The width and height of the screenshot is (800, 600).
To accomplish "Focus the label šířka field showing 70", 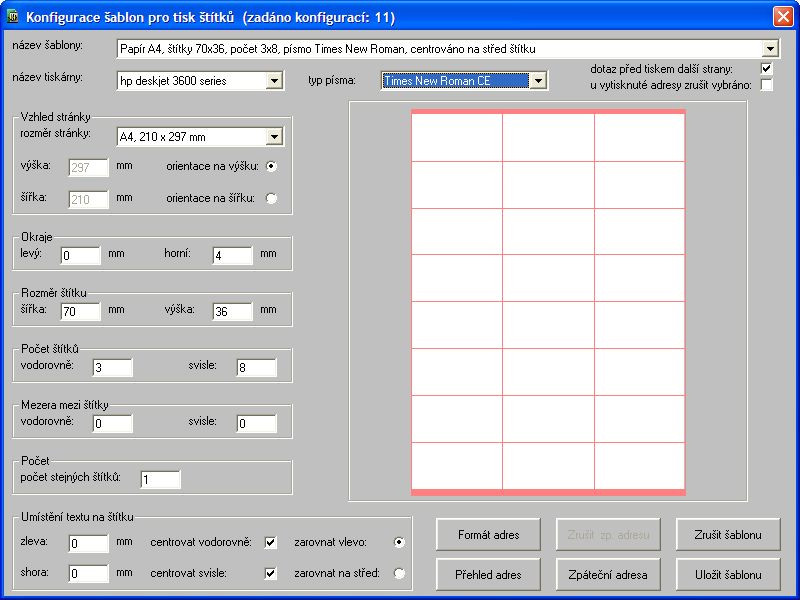I will coord(81,311).
